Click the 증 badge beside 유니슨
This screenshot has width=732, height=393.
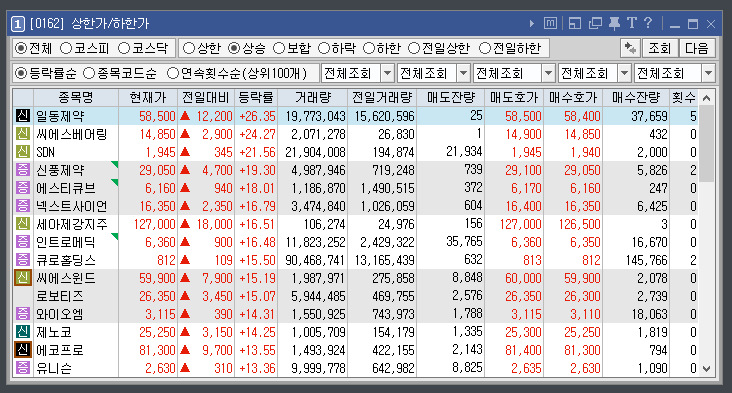(23, 368)
